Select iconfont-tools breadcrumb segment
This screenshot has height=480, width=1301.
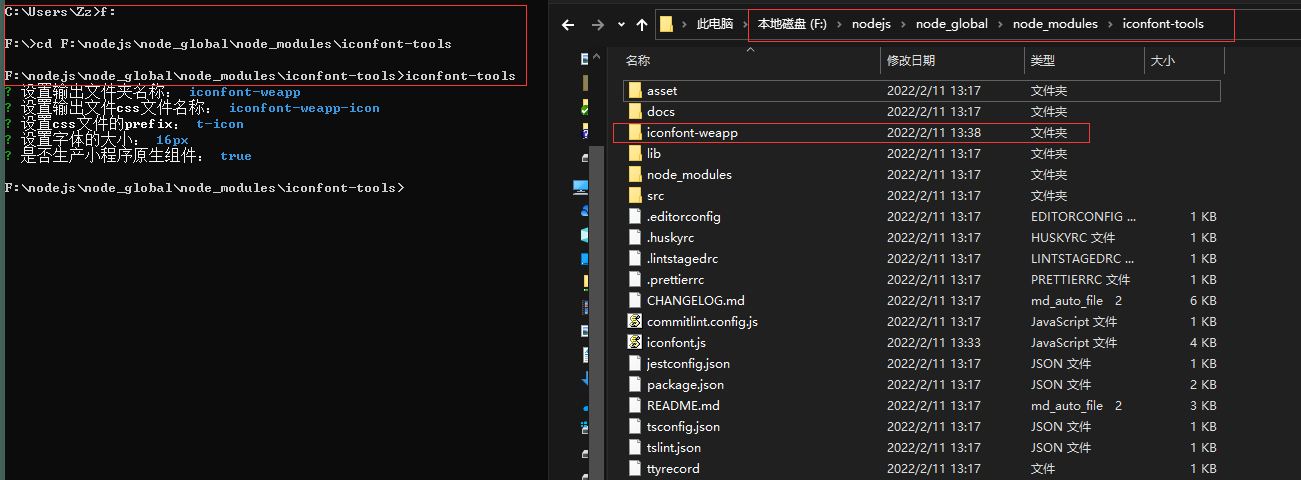[x=1163, y=24]
